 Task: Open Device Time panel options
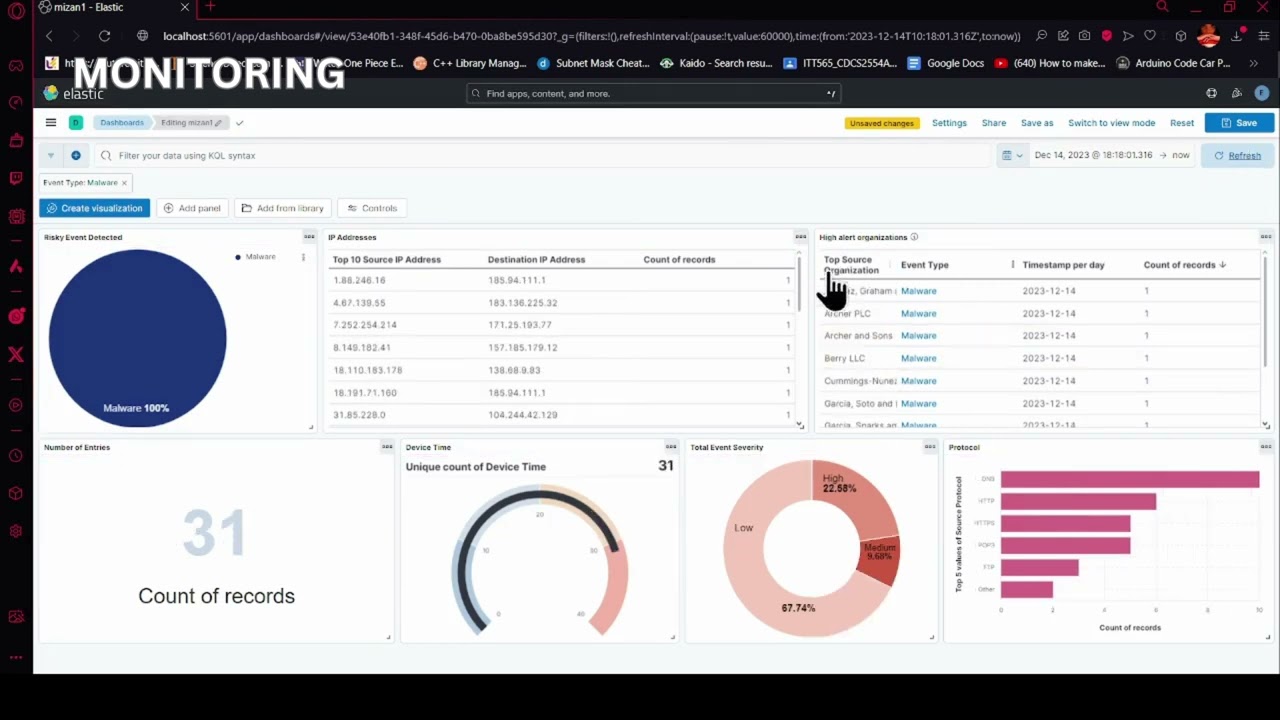tap(671, 447)
